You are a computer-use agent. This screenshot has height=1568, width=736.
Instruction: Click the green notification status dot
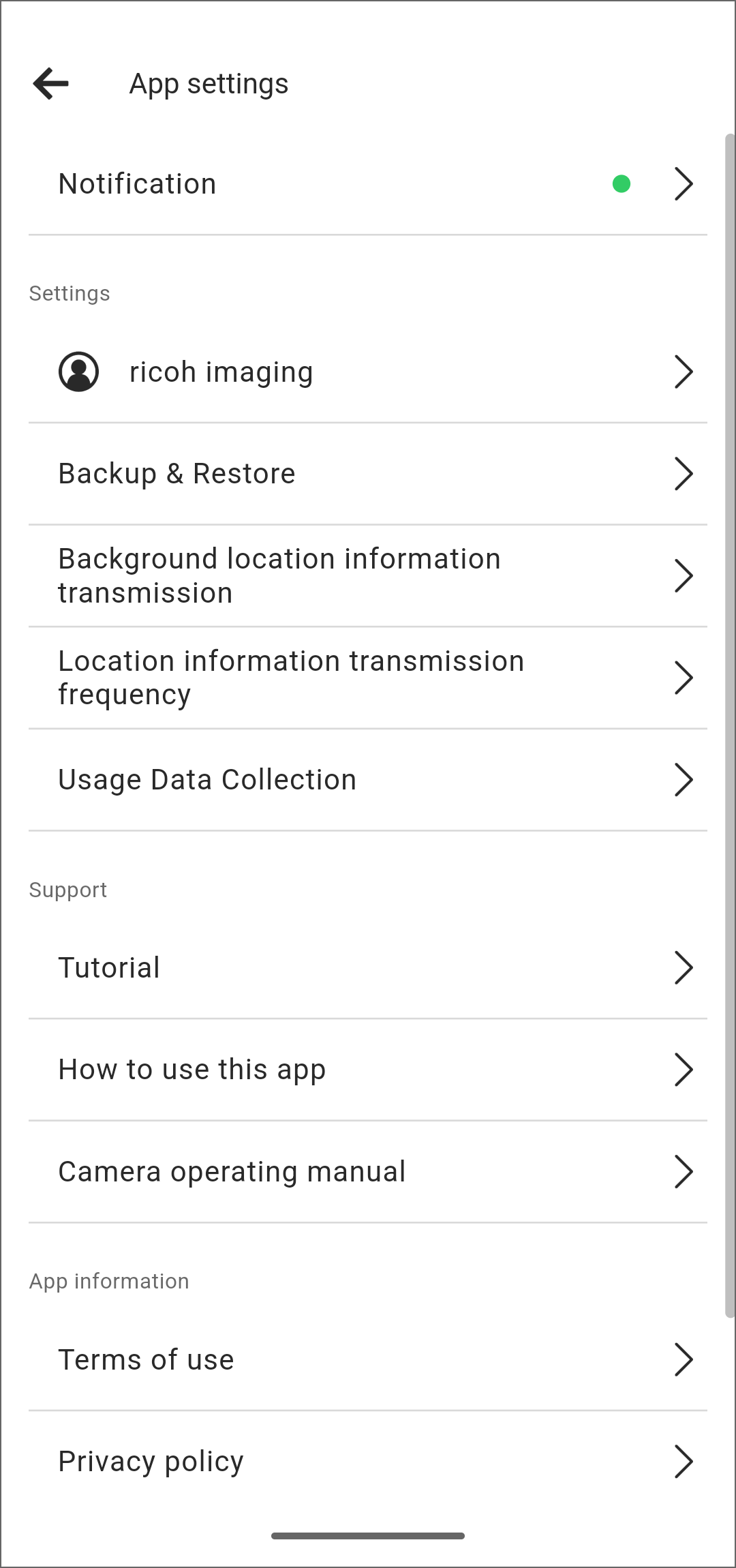click(x=622, y=184)
